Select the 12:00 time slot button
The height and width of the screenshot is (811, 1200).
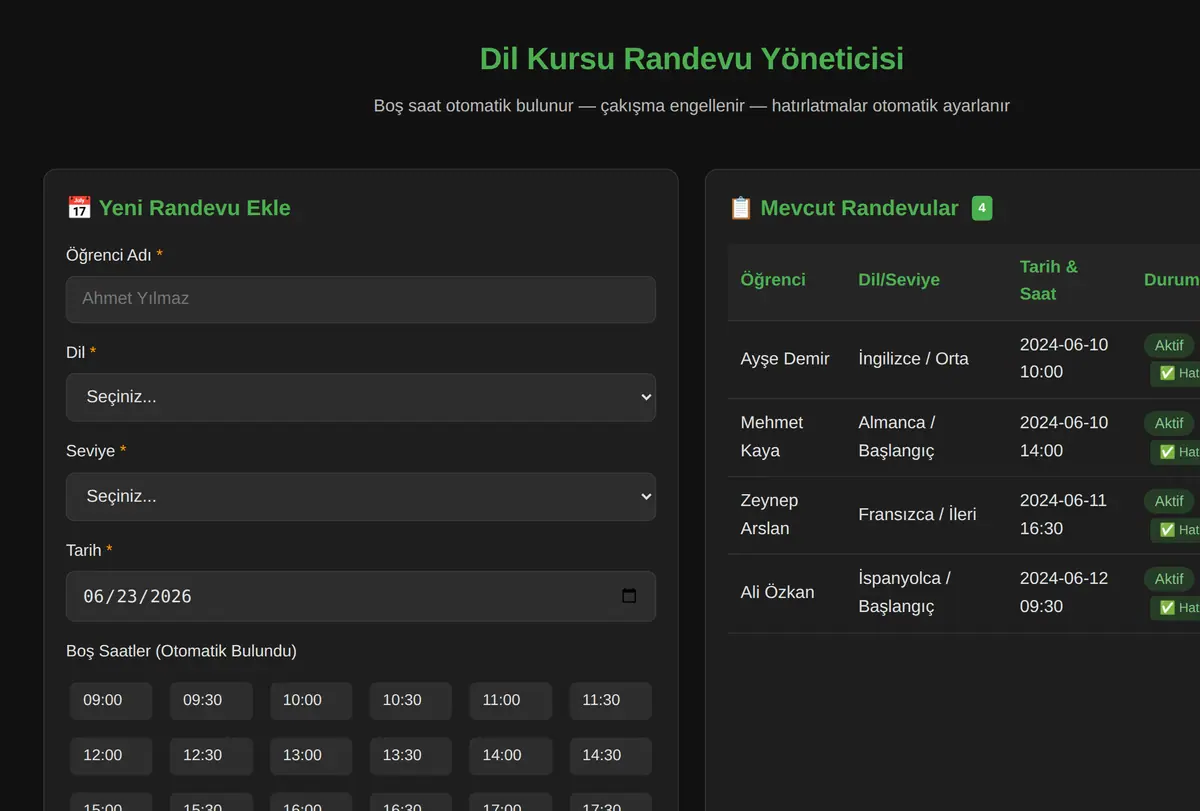(111, 755)
